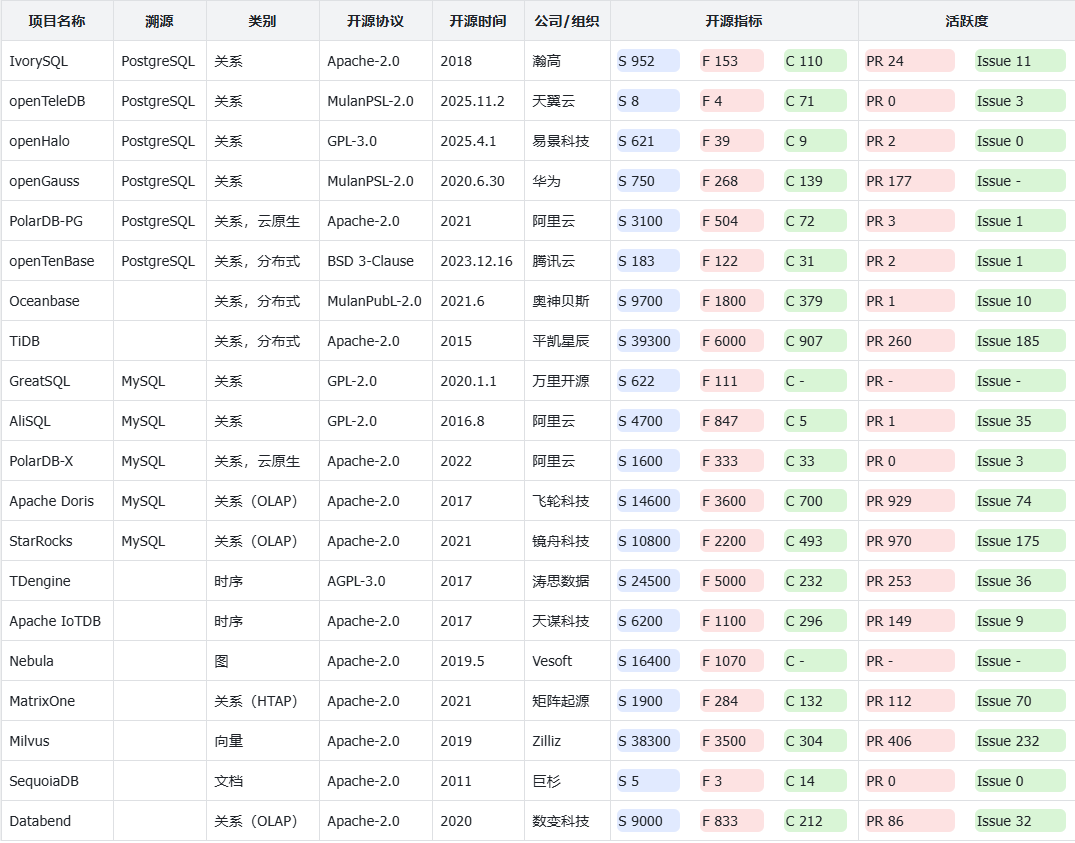Click the F 6000 badge for TiDB

pyautogui.click(x=732, y=341)
